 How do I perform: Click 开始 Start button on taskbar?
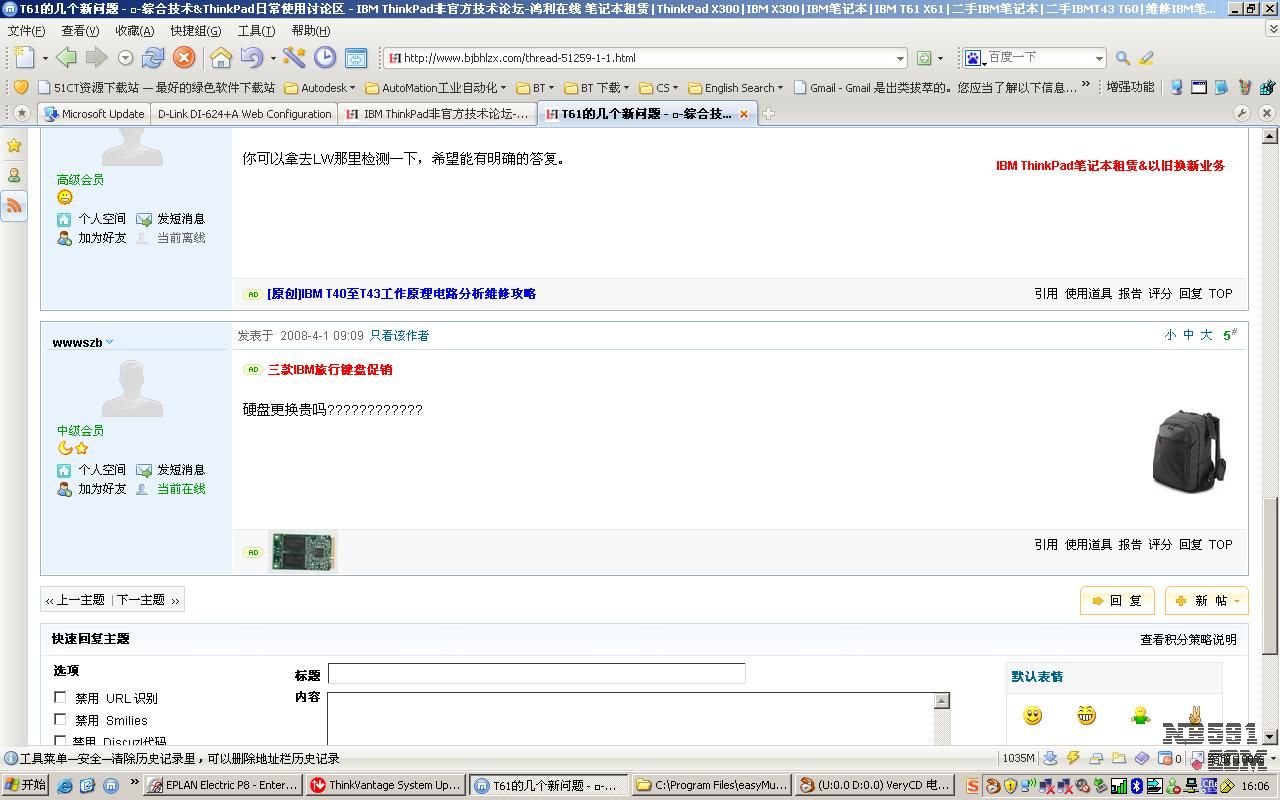coord(26,786)
